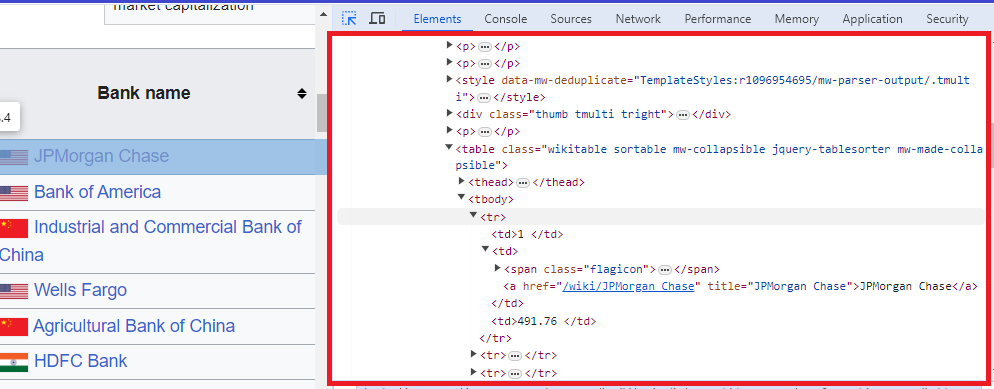Collapse the expanded tr row node
Viewport: 994px width, 389px height.
pyautogui.click(x=474, y=215)
